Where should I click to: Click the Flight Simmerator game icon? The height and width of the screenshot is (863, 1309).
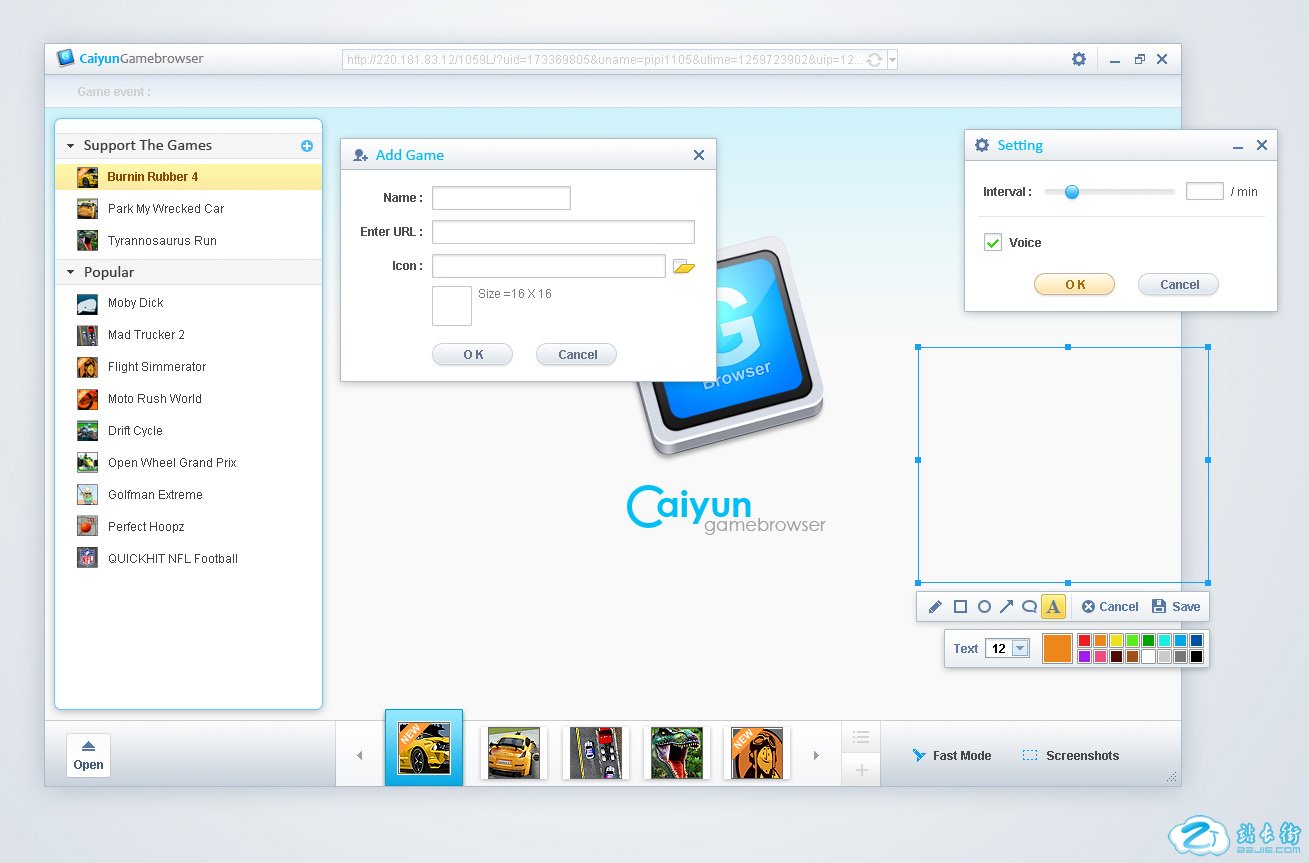88,367
